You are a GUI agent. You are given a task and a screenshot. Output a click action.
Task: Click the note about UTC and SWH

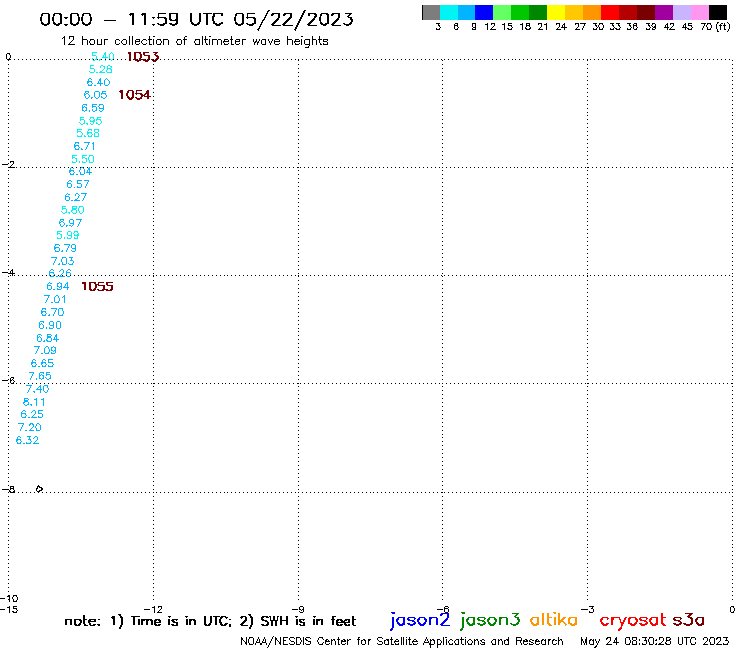click(210, 621)
